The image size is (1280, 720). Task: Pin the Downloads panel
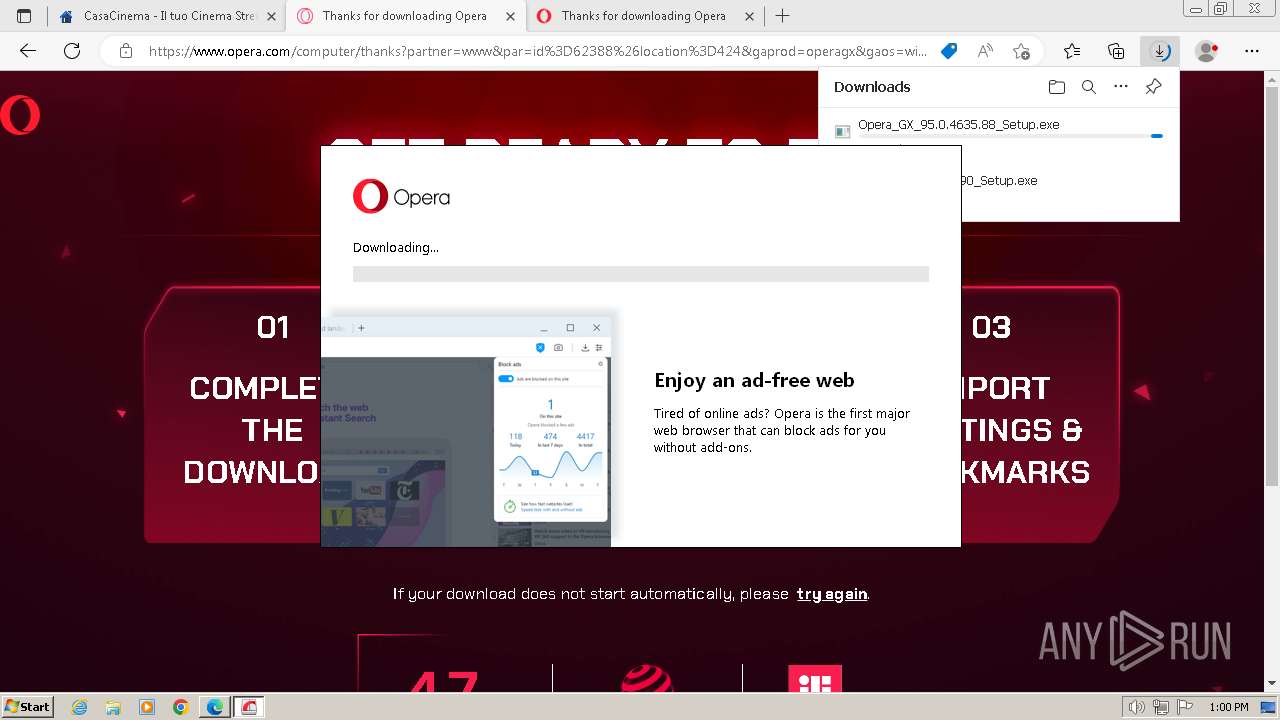point(1153,87)
